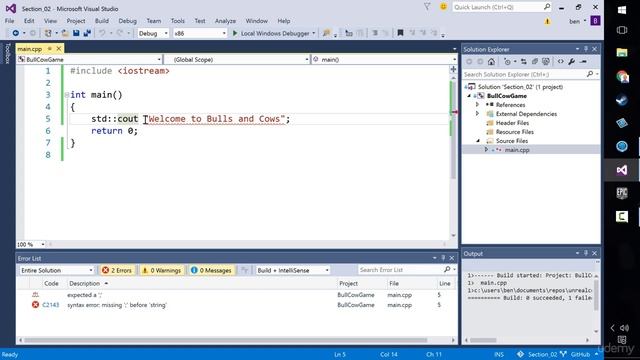
Task: Click the Quick Launch search icon
Action: [x=547, y=7]
